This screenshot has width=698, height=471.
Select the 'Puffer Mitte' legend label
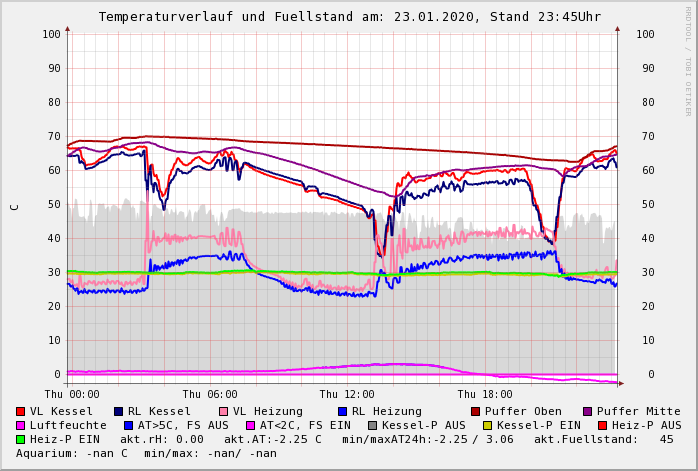(x=639, y=411)
